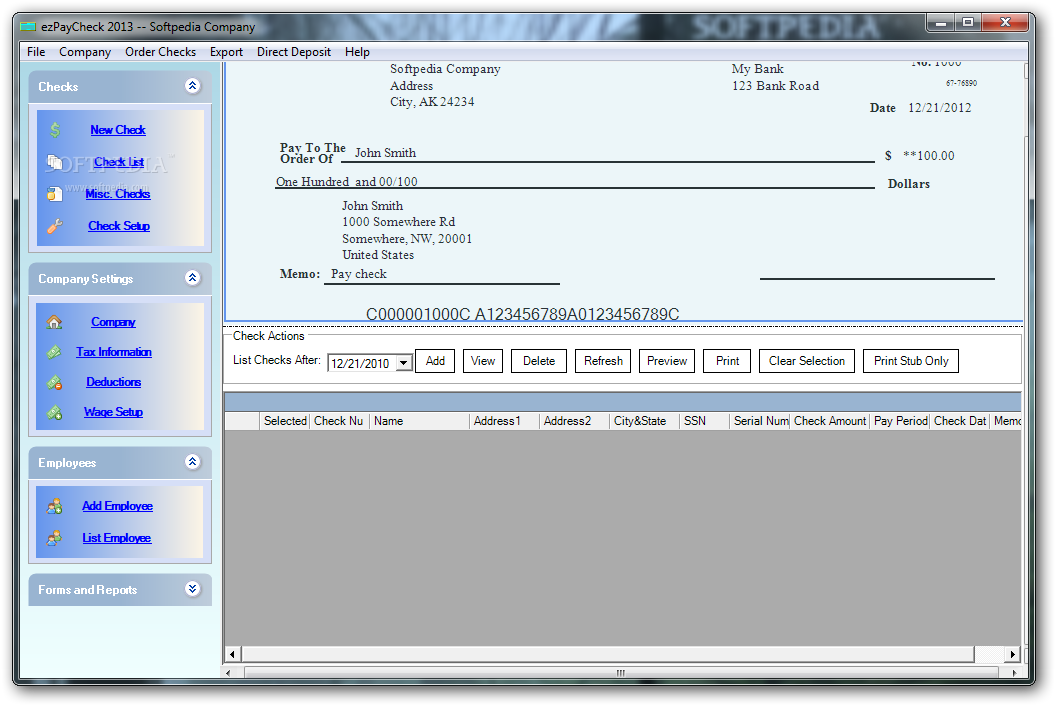Viewport: 1056px width, 706px height.
Task: Collapse the Company Settings panel
Action: pyautogui.click(x=193, y=278)
